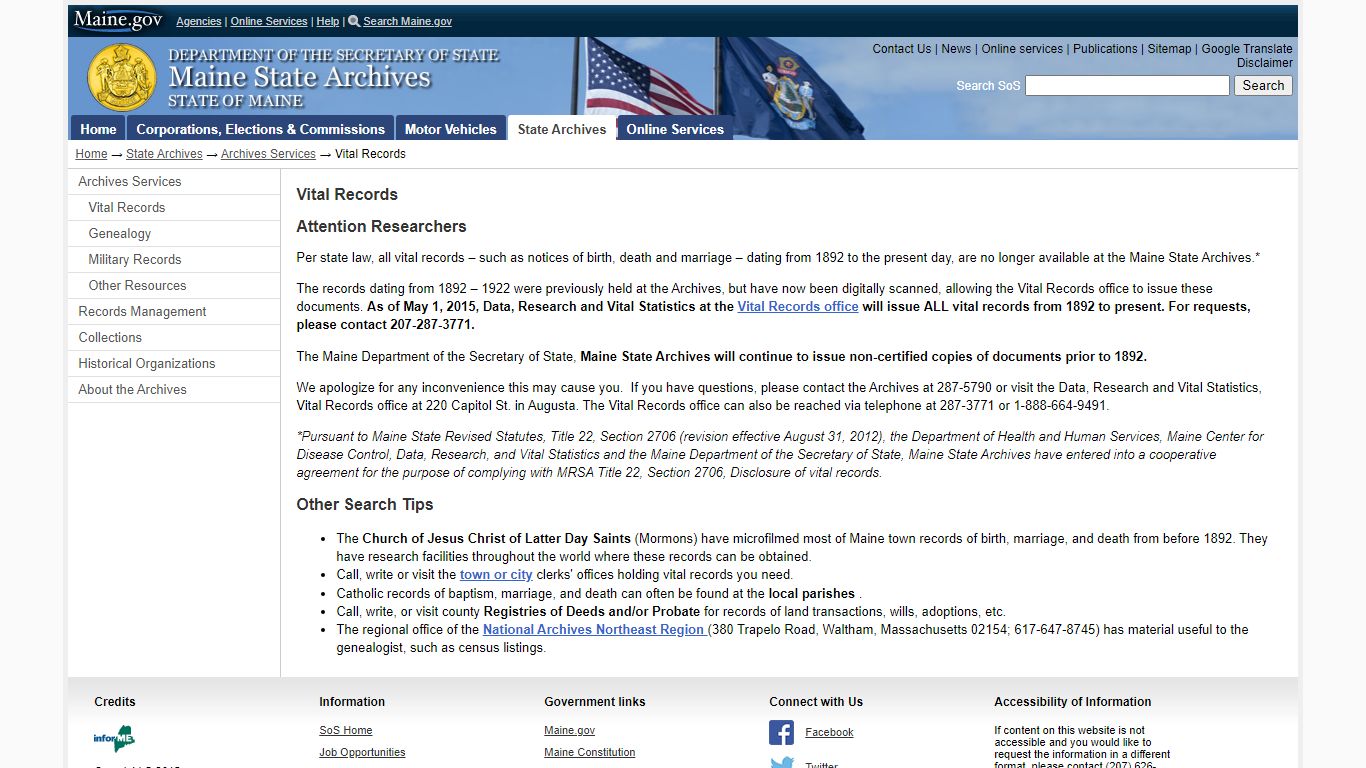1366x768 pixels.
Task: Click the Connect with Us heading
Action: pos(816,702)
